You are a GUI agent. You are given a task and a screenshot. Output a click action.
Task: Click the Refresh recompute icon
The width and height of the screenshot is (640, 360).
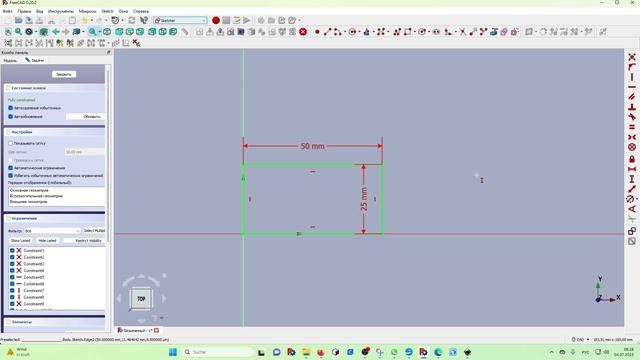(131, 20)
